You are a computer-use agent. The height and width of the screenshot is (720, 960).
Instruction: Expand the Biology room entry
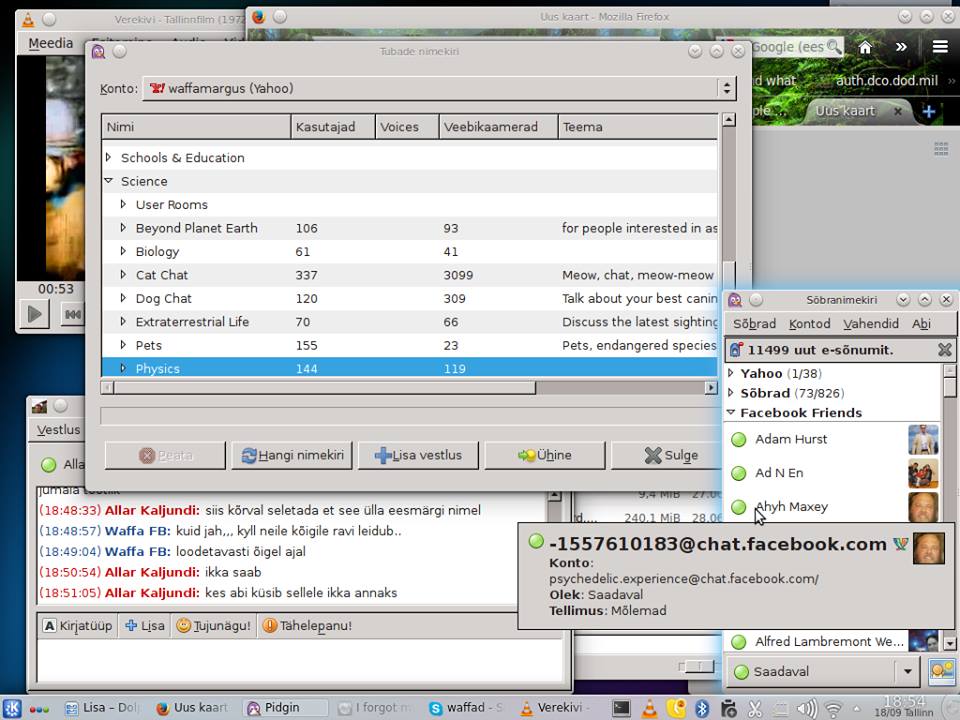(123, 251)
